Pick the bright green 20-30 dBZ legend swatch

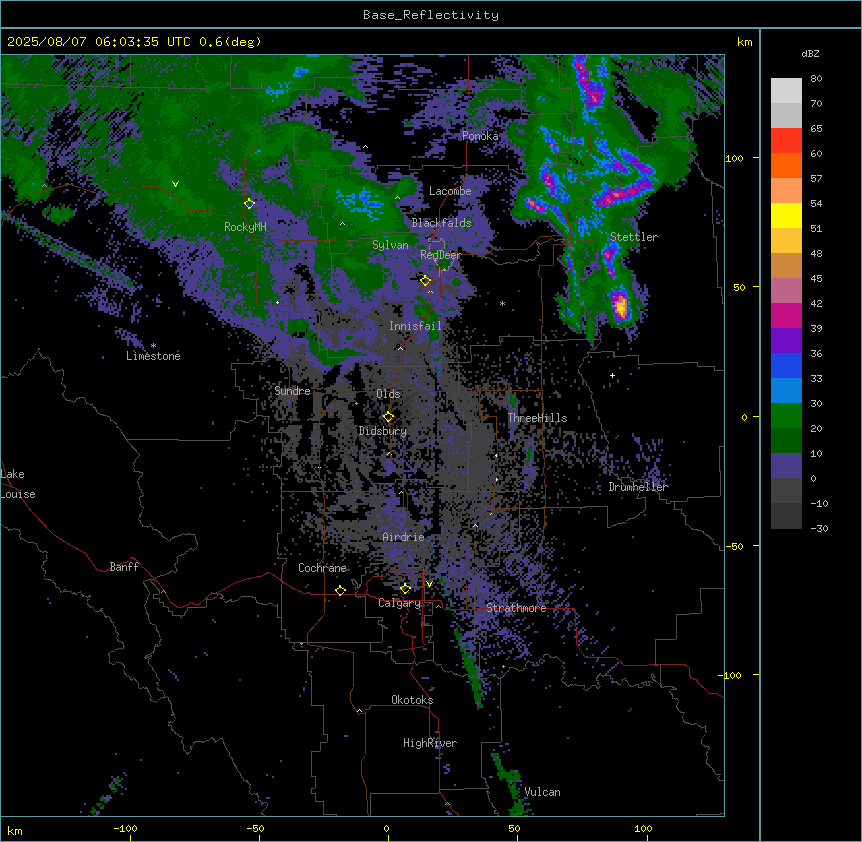(786, 416)
